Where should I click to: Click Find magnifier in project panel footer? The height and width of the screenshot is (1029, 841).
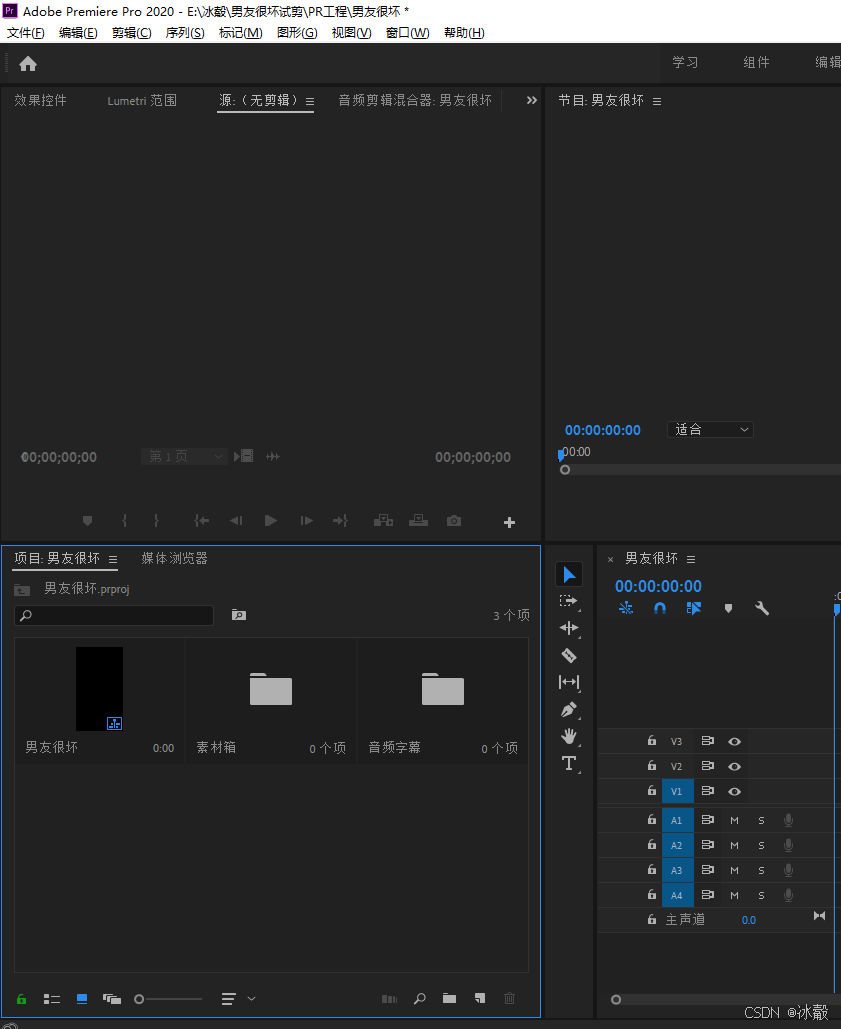(x=420, y=998)
